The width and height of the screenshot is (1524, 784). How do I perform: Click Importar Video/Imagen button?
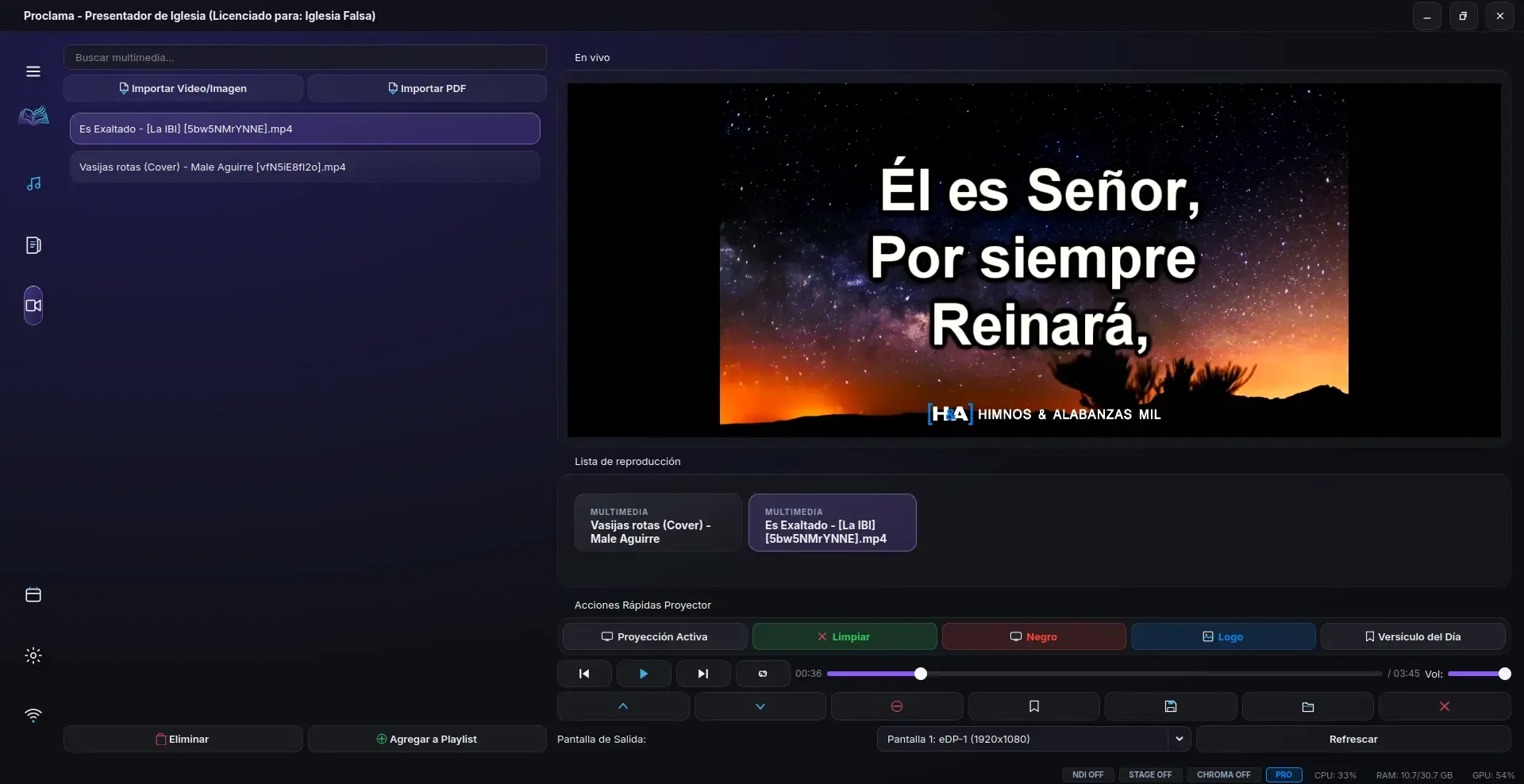183,88
